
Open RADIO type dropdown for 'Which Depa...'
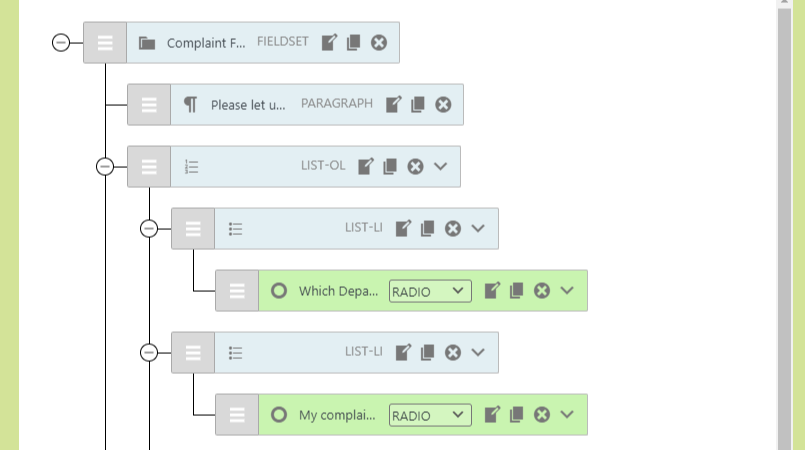tap(430, 291)
